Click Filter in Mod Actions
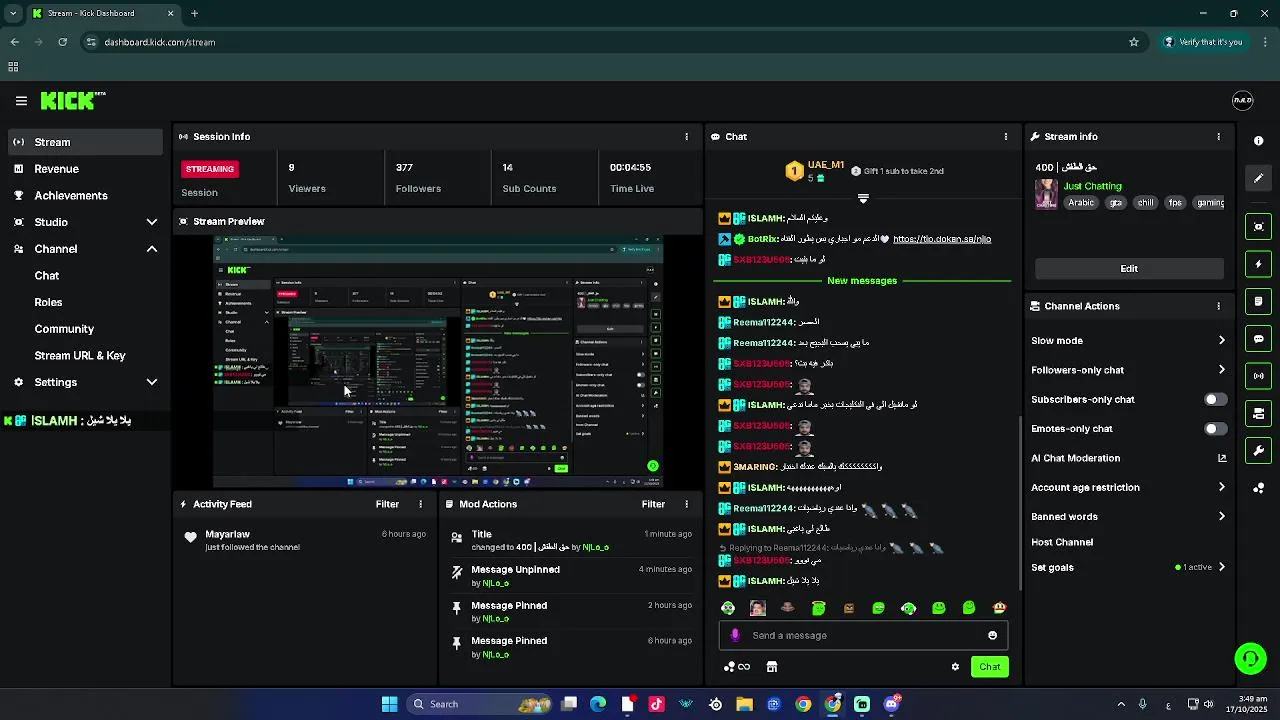Image resolution: width=1280 pixels, height=720 pixels. coord(653,505)
